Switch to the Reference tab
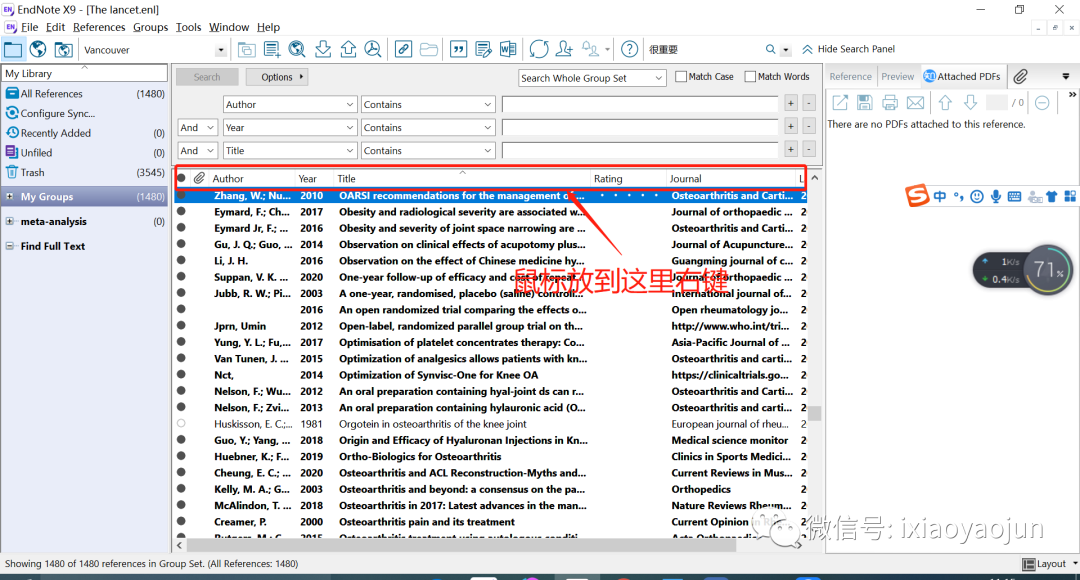This screenshot has width=1080, height=580. click(x=850, y=76)
